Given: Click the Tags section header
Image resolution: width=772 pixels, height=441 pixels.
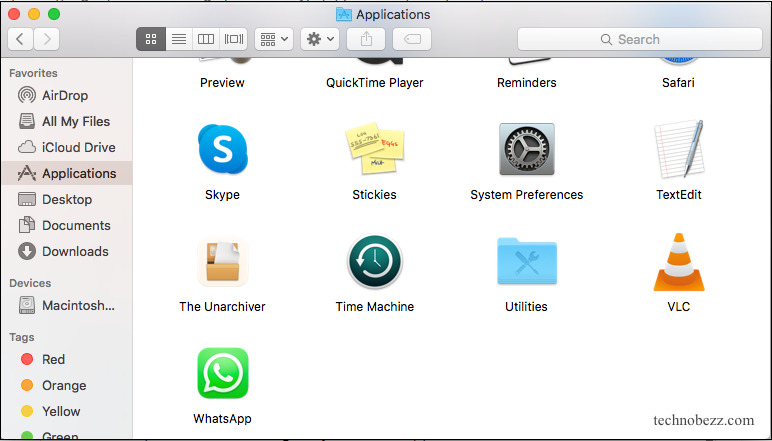Looking at the screenshot, I should click(22, 337).
